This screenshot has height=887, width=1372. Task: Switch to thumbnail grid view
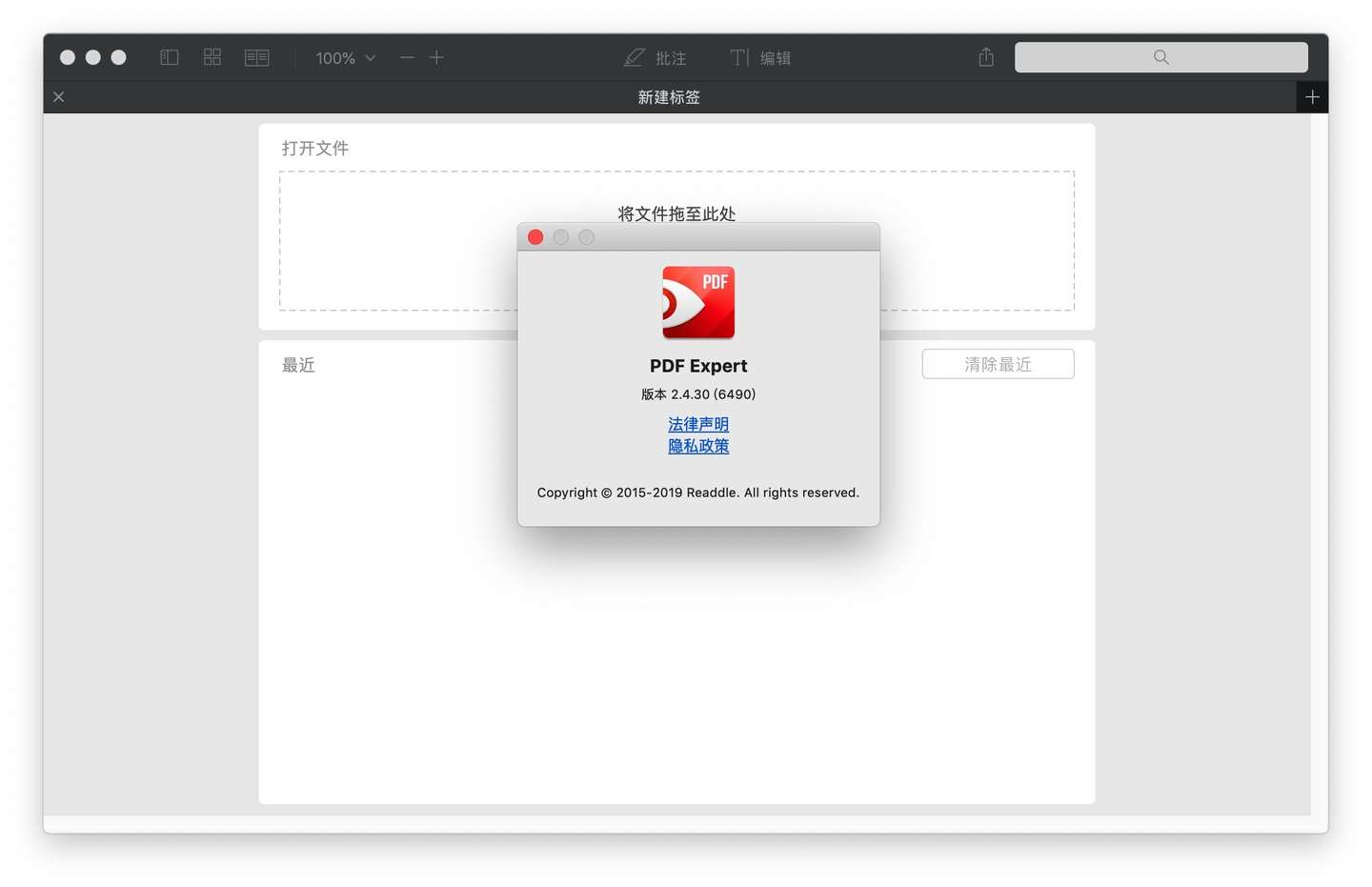click(x=212, y=57)
